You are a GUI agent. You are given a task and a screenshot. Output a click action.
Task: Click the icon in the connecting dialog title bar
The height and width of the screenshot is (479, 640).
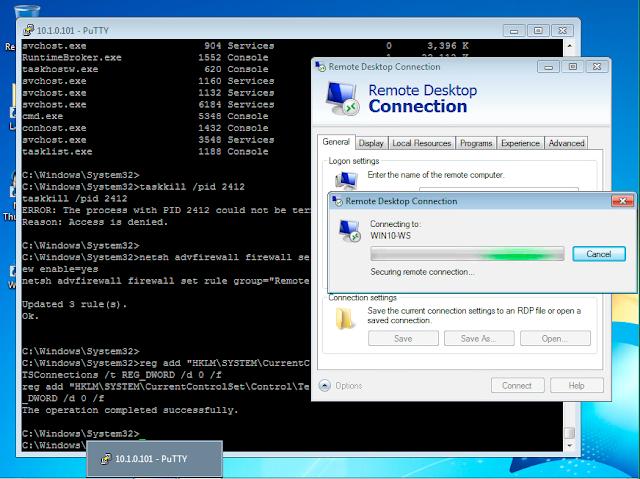coord(337,201)
